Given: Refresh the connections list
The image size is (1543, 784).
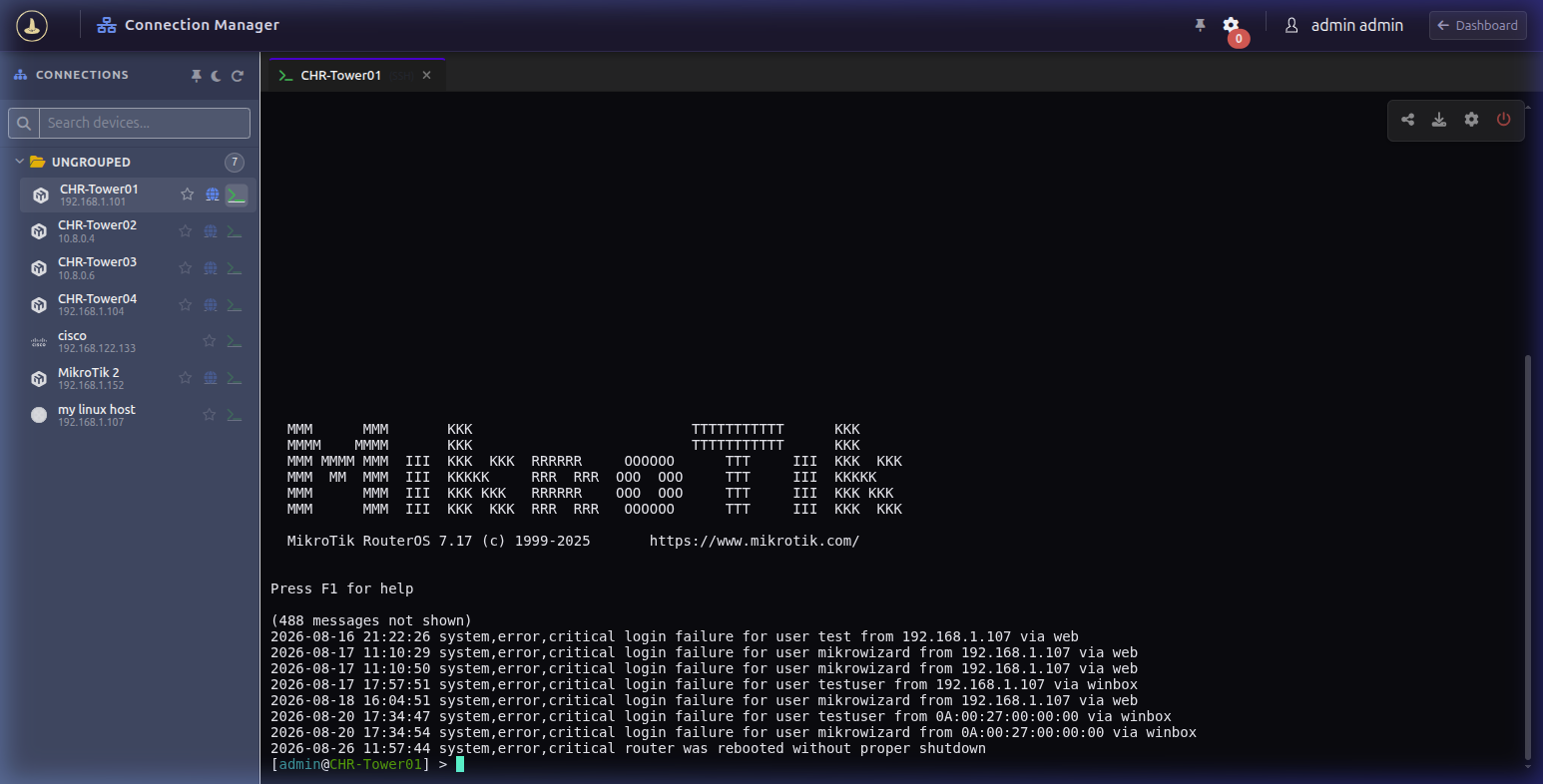Looking at the screenshot, I should coord(238,76).
